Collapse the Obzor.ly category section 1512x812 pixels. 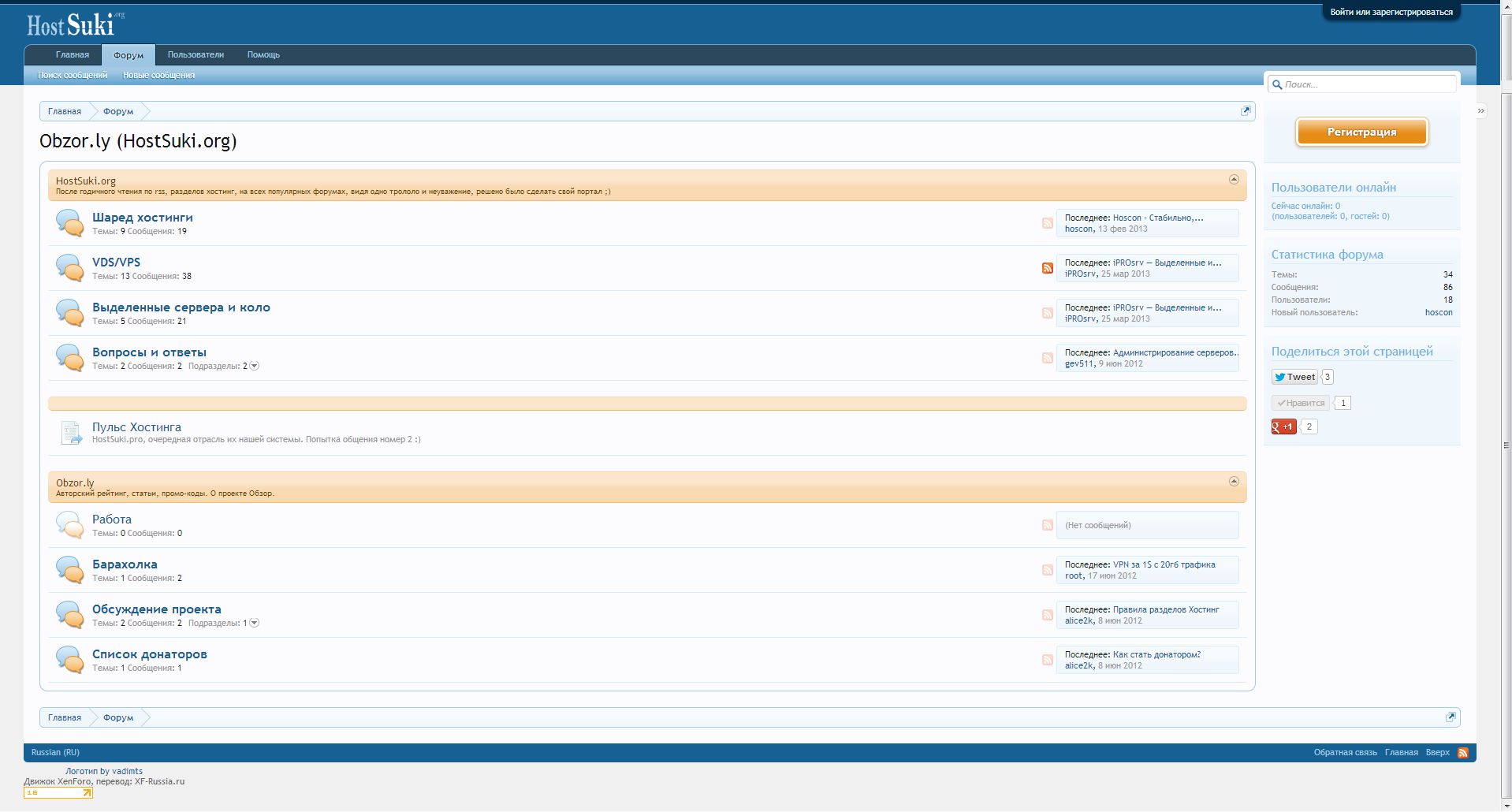(1234, 482)
